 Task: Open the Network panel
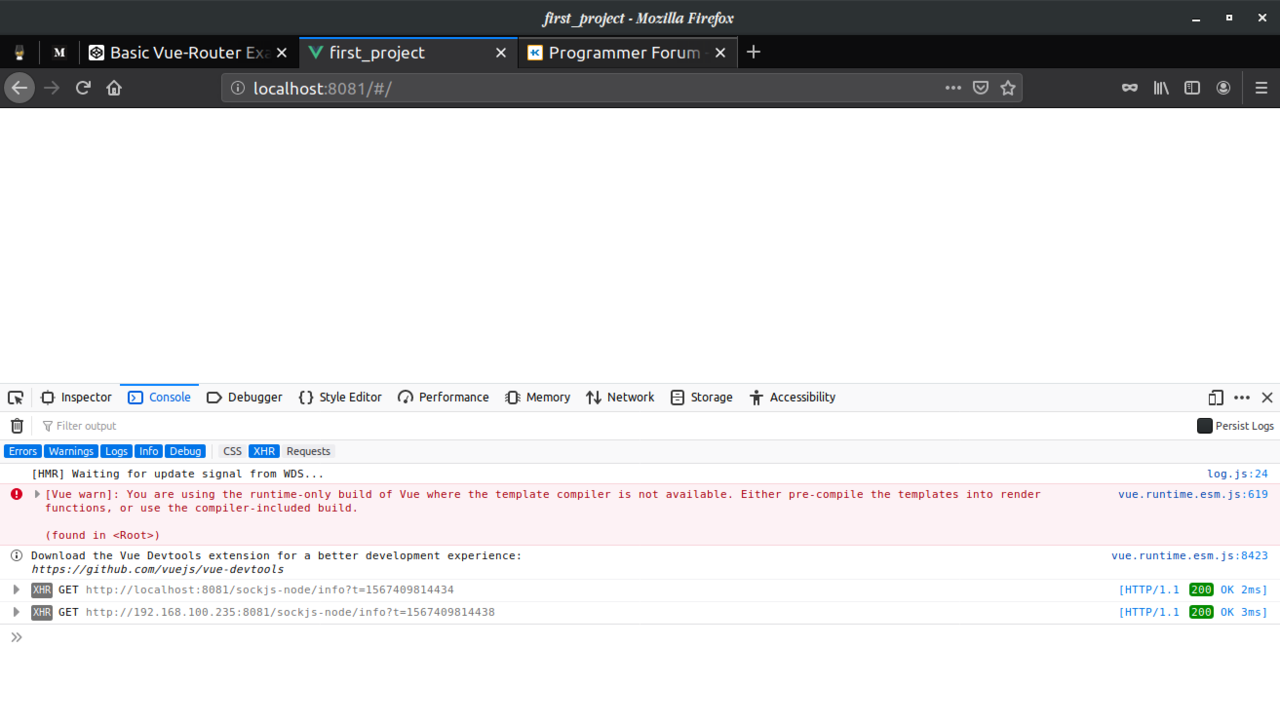point(620,397)
